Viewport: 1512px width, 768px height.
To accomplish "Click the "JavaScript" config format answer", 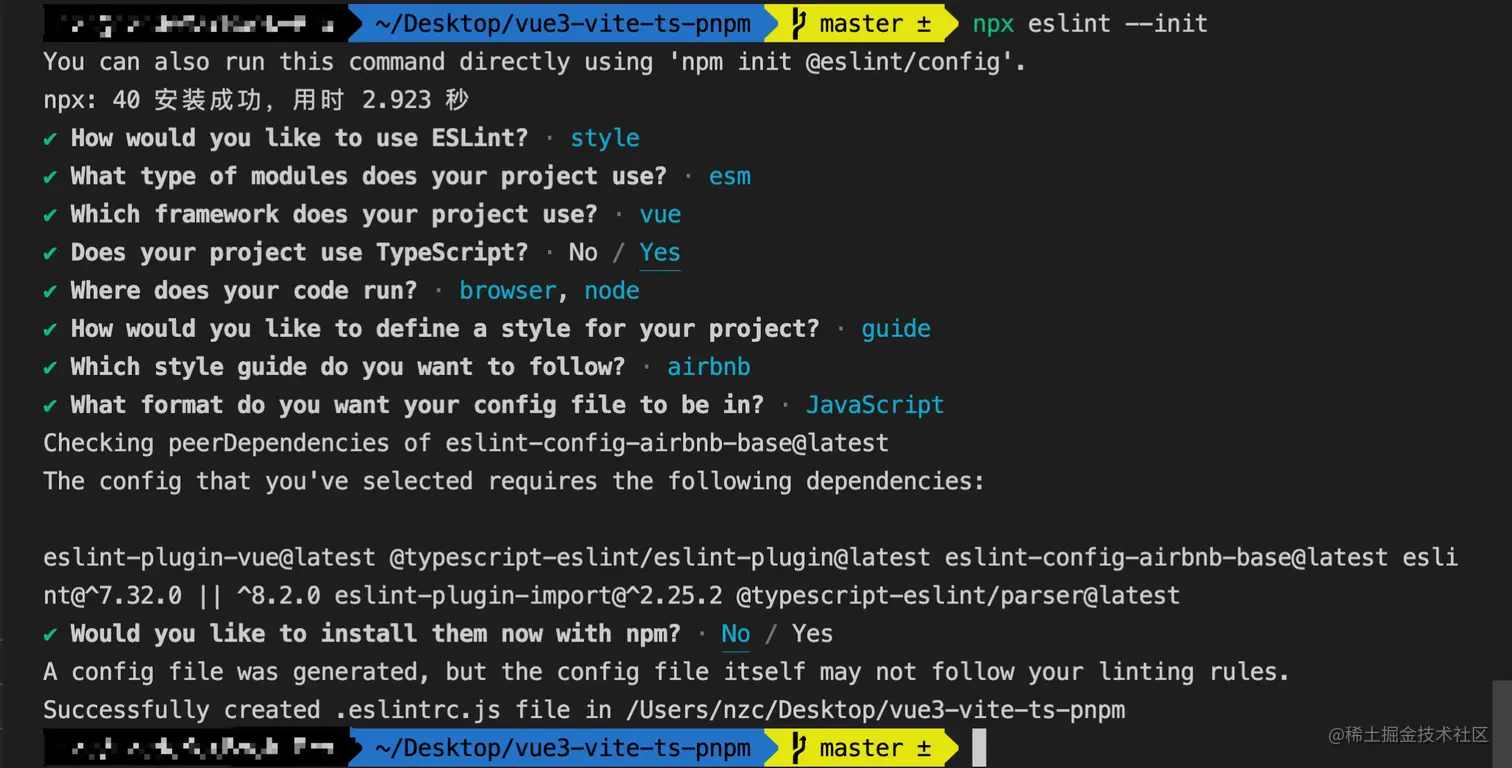I will tap(875, 404).
